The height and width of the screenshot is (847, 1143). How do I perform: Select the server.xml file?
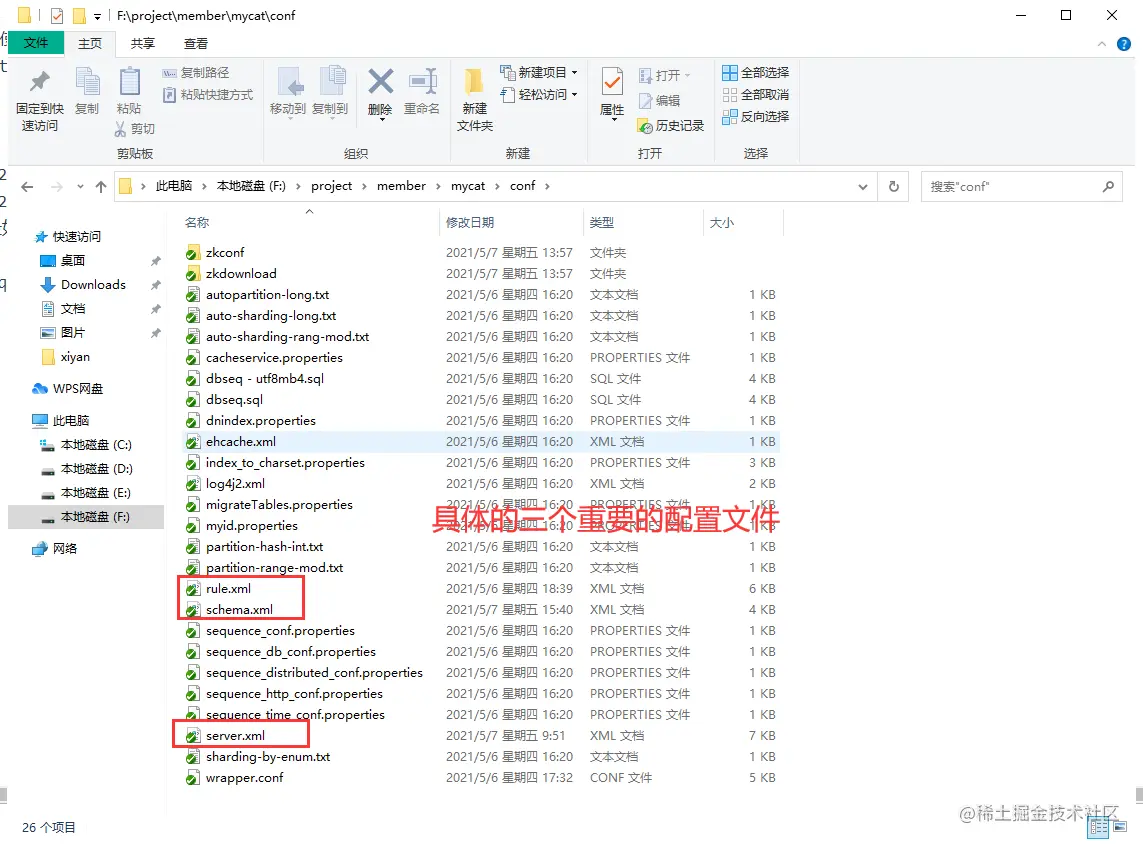click(235, 736)
